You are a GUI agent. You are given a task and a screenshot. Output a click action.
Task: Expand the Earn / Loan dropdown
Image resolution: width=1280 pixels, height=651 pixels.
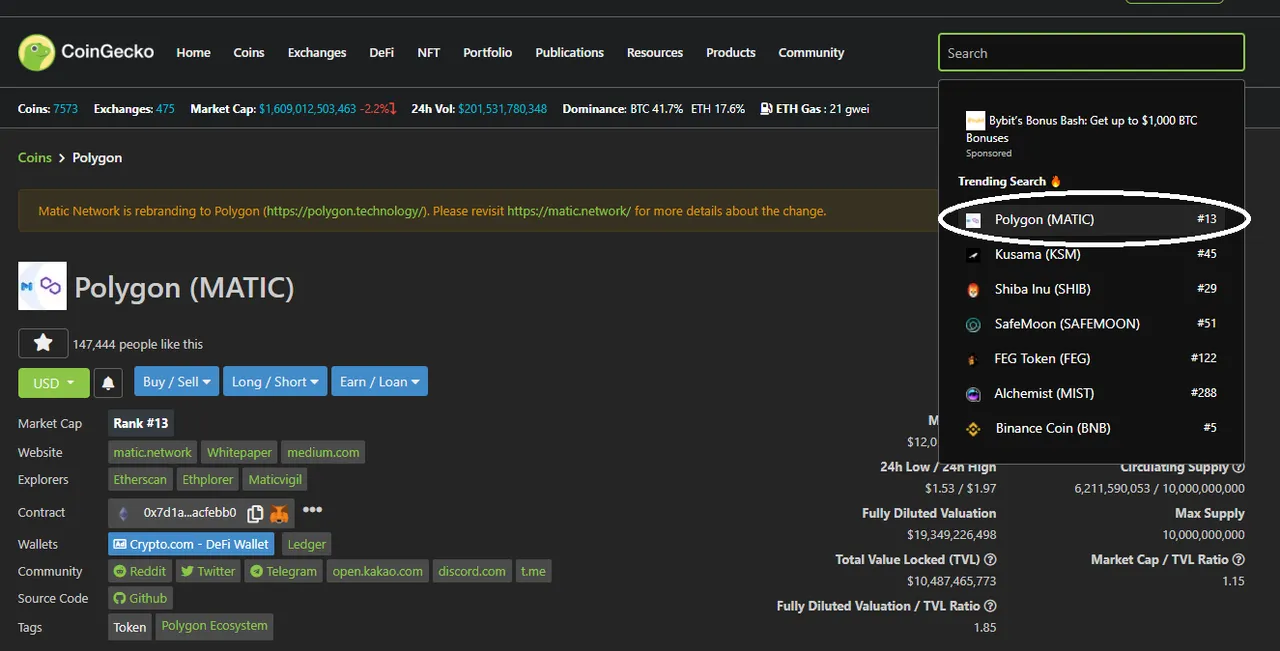[381, 381]
